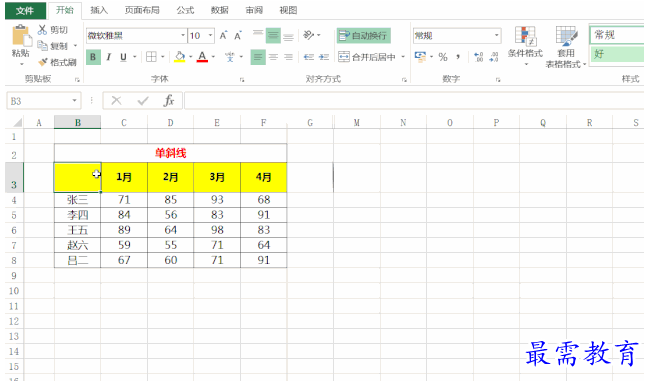Viewport: 647px width, 385px height.
Task: Click the borders grid icon
Action: coord(151,57)
